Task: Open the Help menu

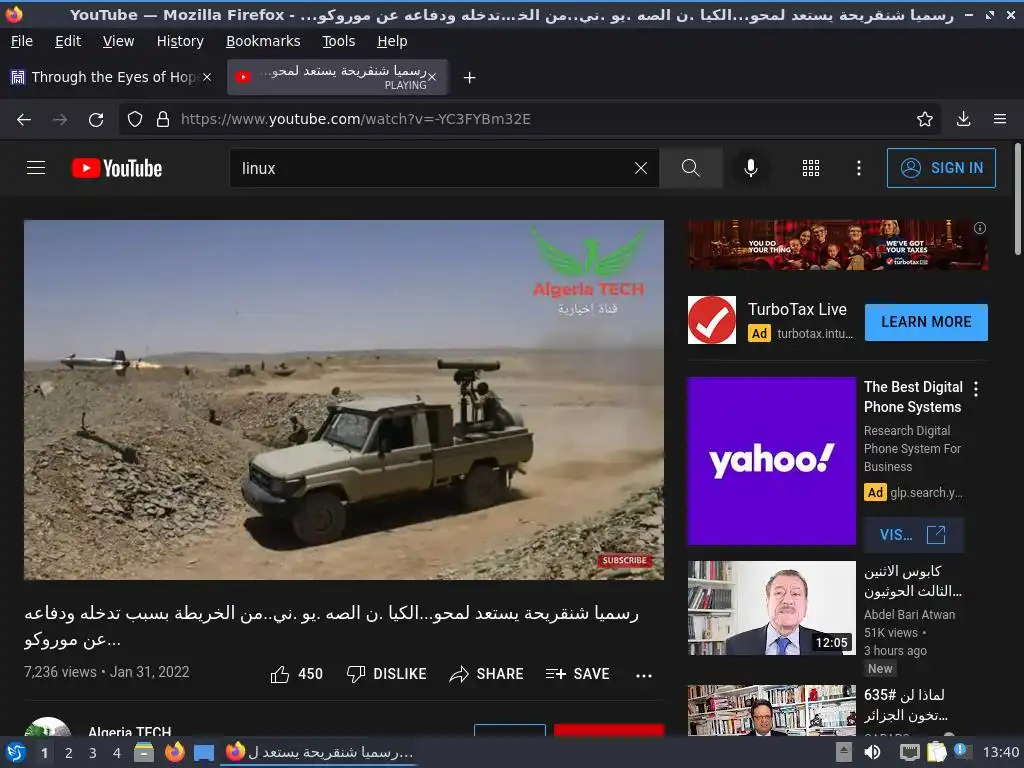Action: click(x=392, y=41)
